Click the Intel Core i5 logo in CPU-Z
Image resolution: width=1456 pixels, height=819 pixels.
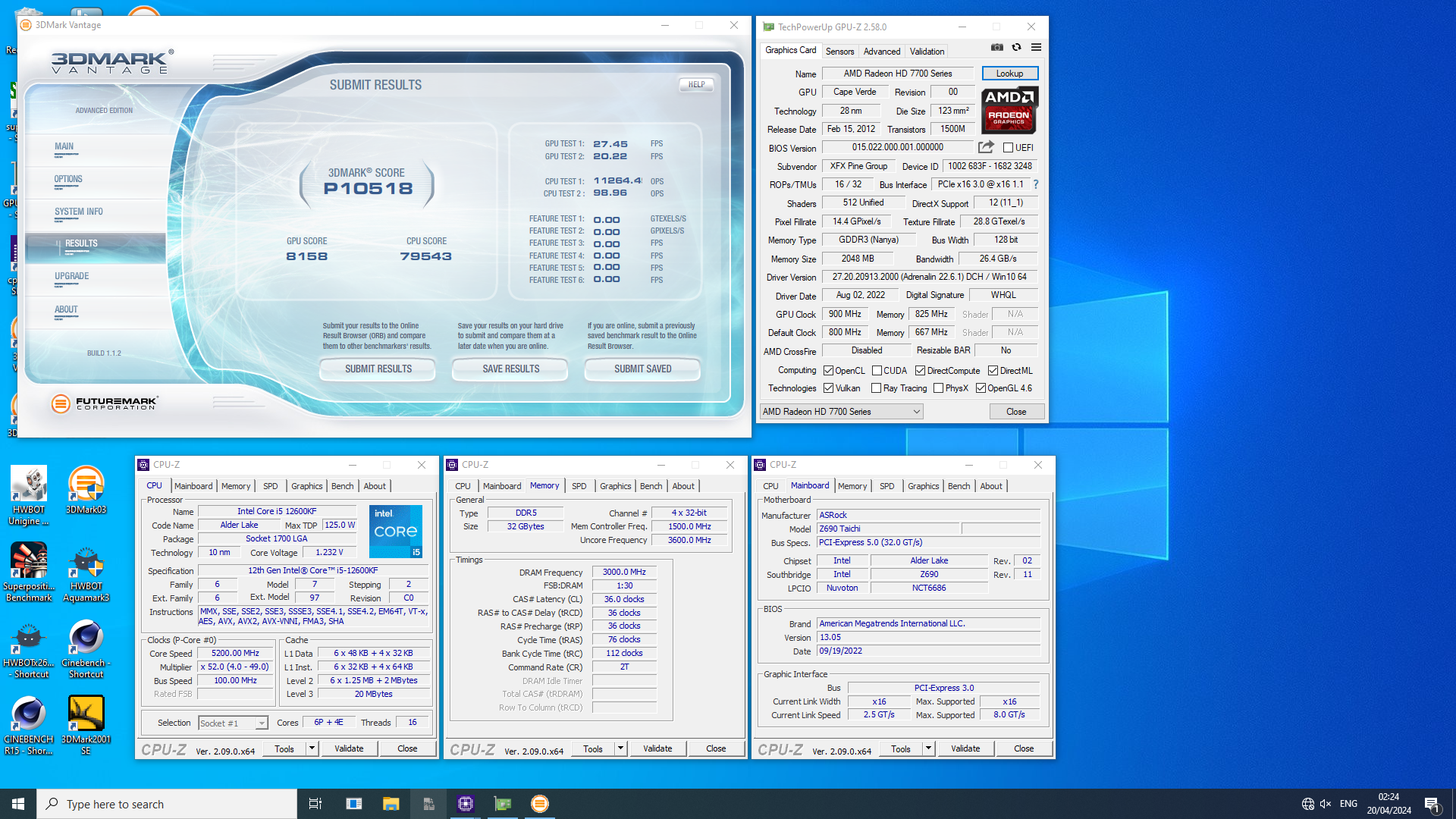[396, 532]
